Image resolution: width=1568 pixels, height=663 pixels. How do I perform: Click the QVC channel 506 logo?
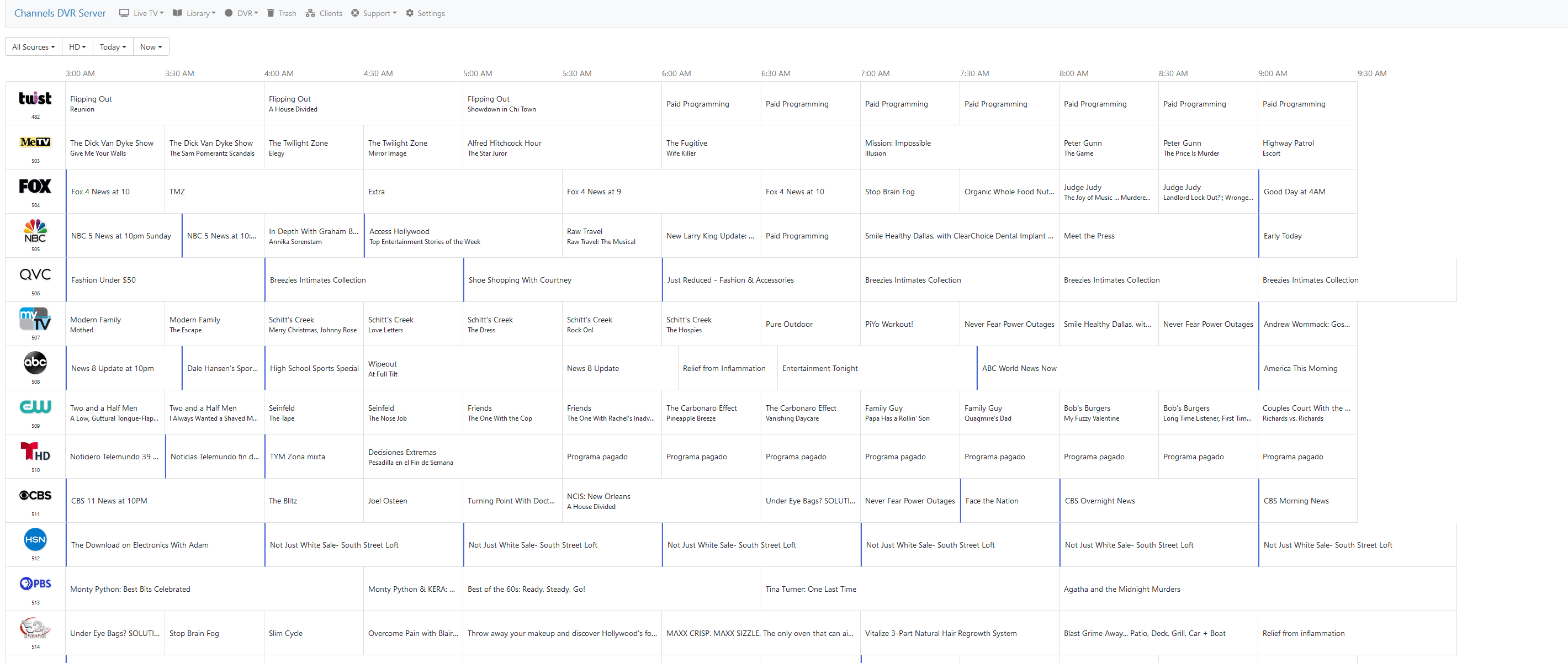(35, 274)
